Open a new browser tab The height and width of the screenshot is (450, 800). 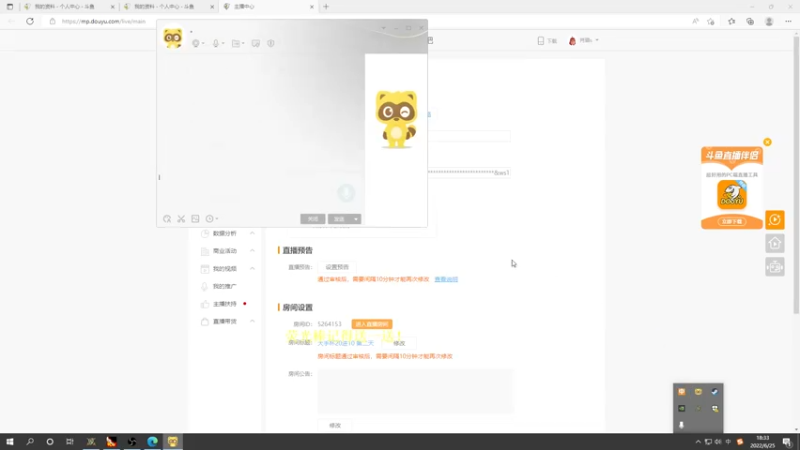tap(326, 7)
